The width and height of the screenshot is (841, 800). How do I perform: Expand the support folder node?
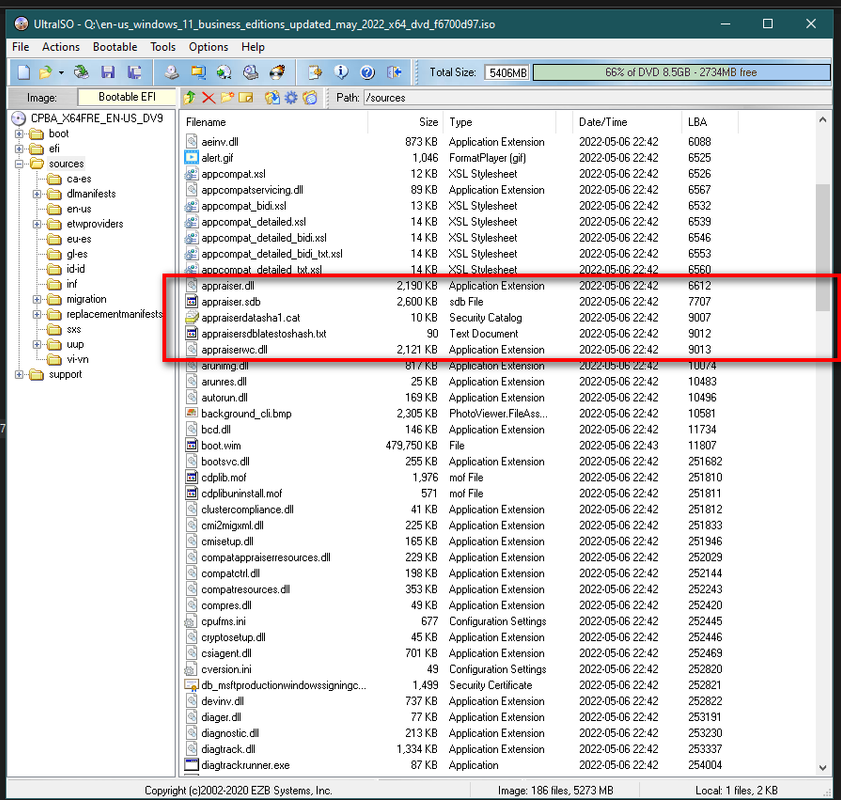(x=19, y=374)
